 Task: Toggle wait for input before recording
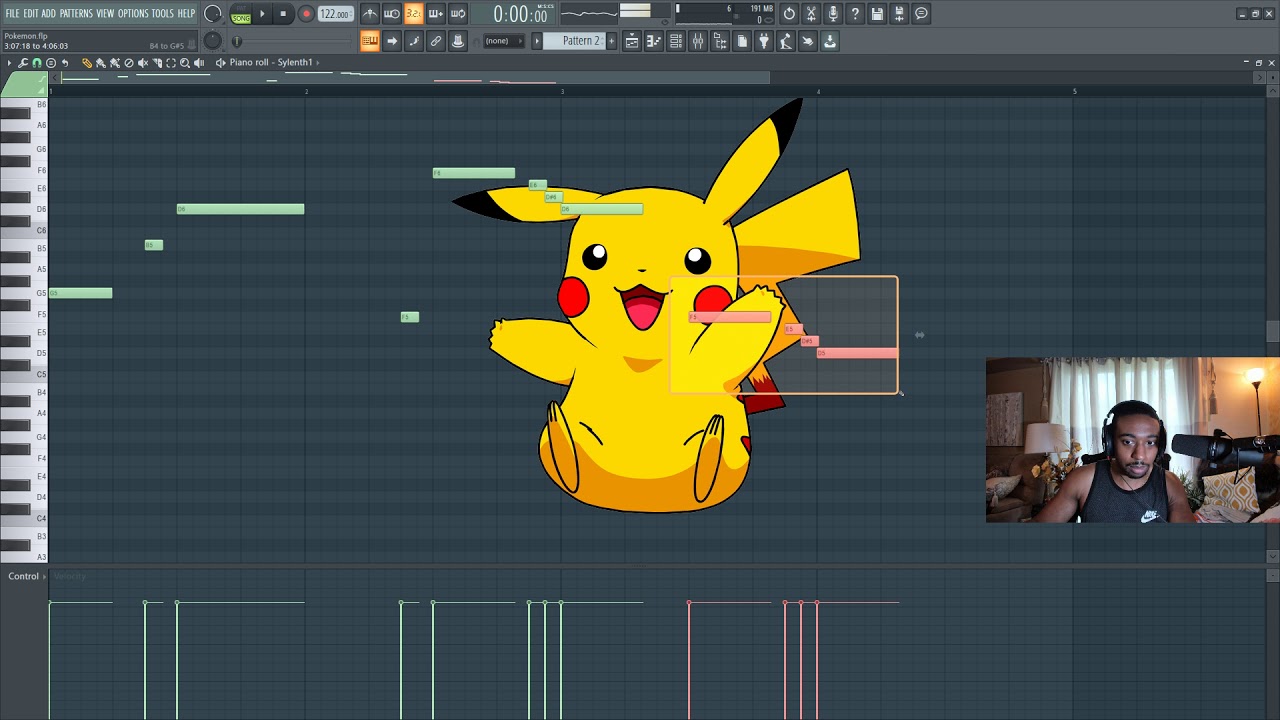pyautogui.click(x=392, y=14)
